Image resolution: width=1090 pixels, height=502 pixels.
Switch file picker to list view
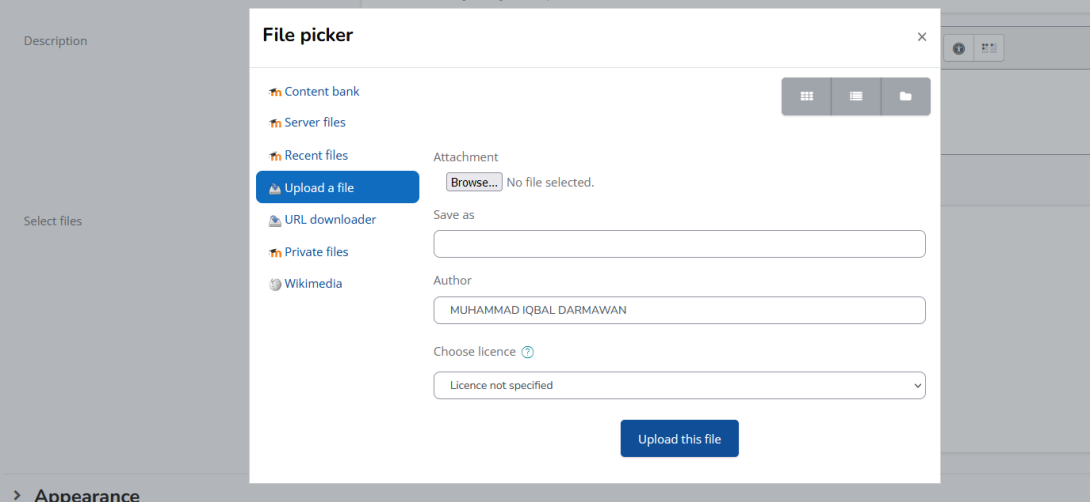pos(856,97)
